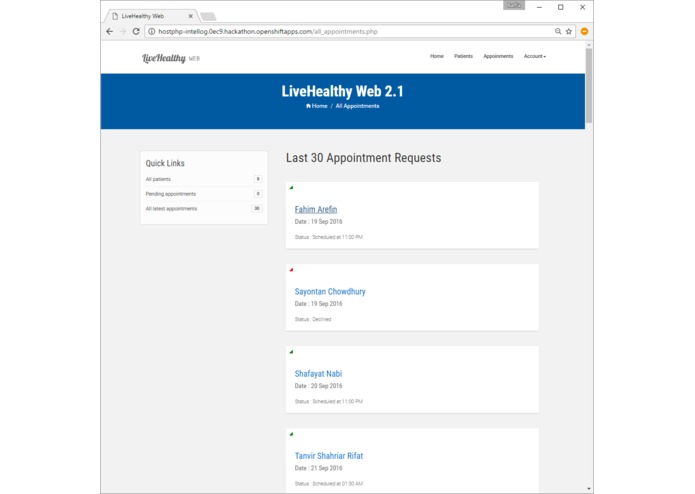Click red status marker on Sayontan Chowdhury card
Viewport: 695px width, 494px height.
tap(291, 269)
